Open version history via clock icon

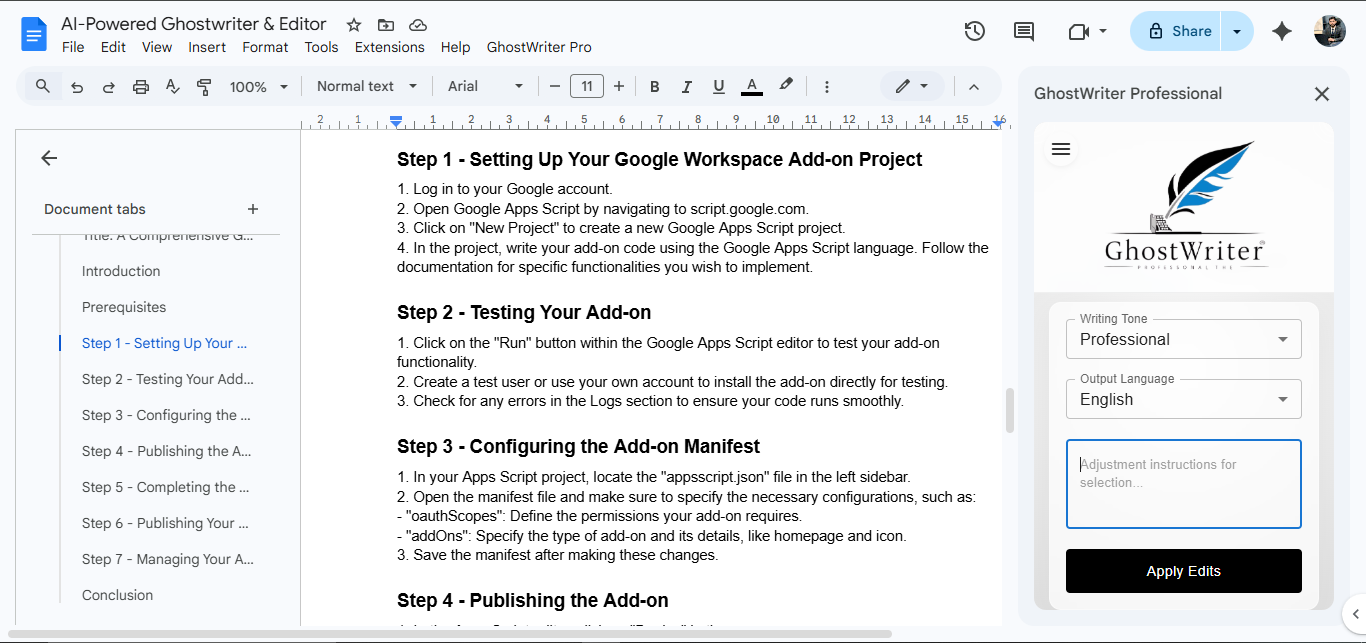click(974, 31)
